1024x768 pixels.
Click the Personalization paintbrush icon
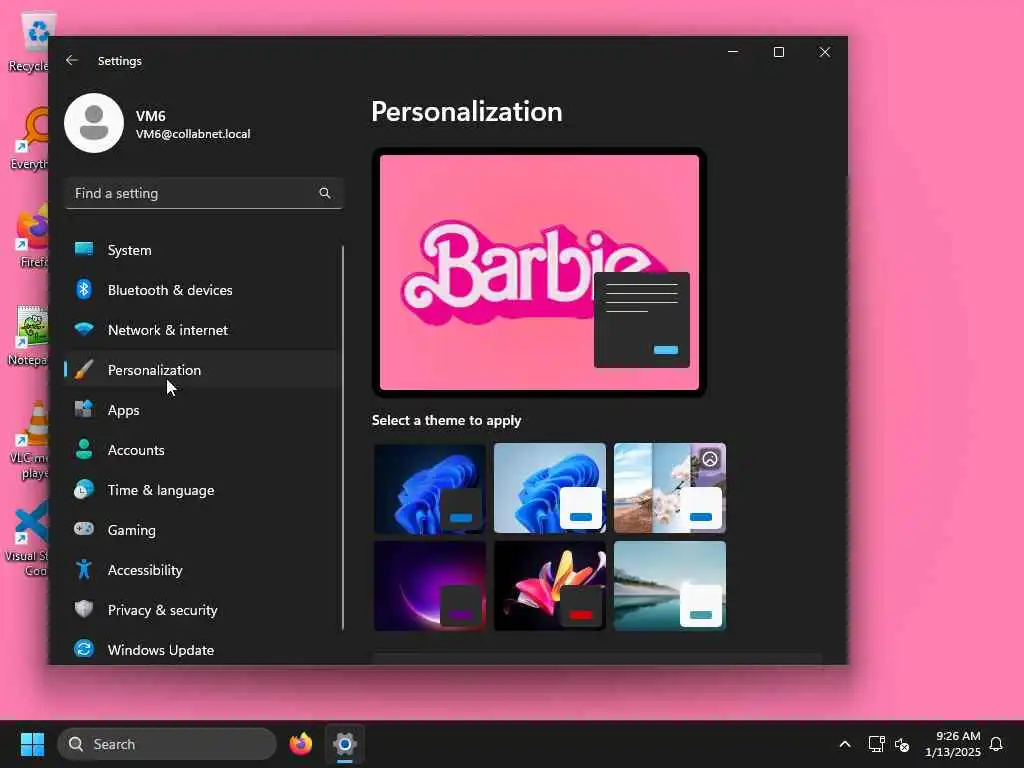pos(84,370)
